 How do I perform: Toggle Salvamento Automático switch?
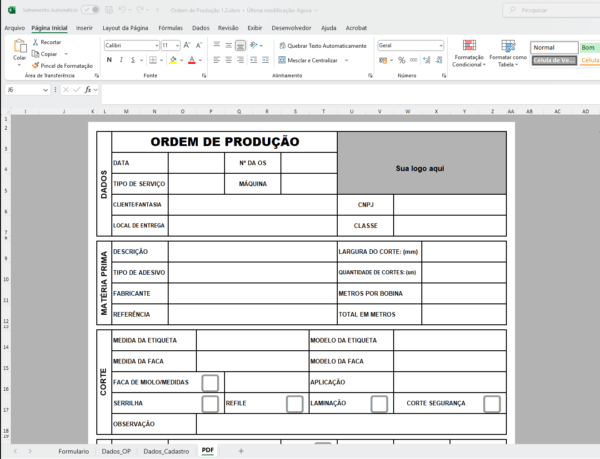[x=90, y=10]
